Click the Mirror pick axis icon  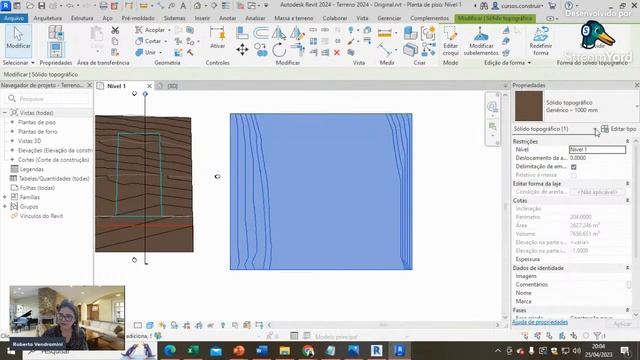279,33
